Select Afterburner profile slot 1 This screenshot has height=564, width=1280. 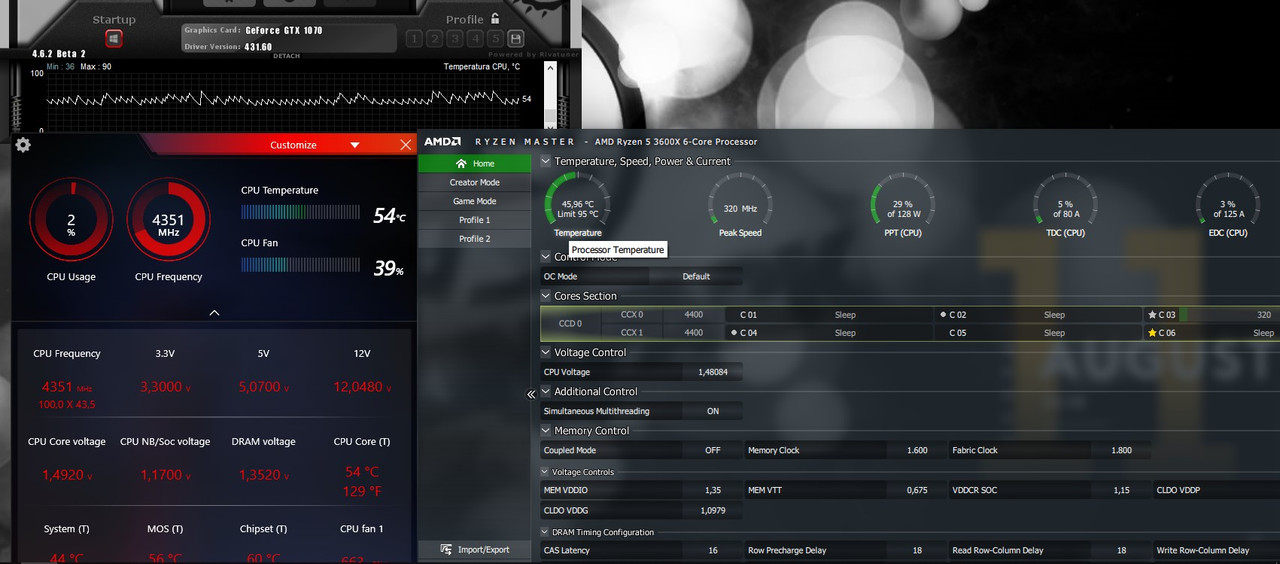tap(415, 39)
